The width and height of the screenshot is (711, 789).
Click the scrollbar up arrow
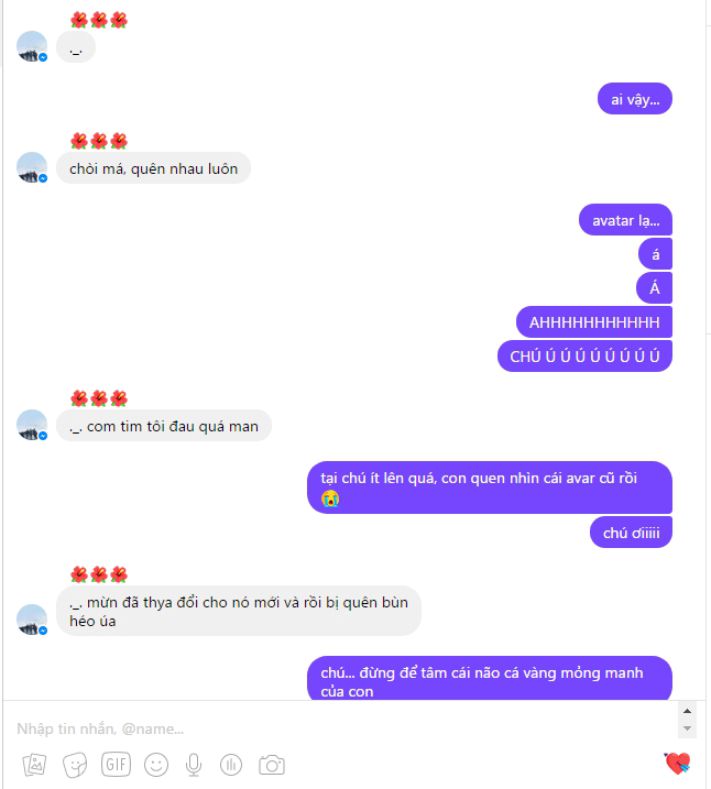coord(687,711)
